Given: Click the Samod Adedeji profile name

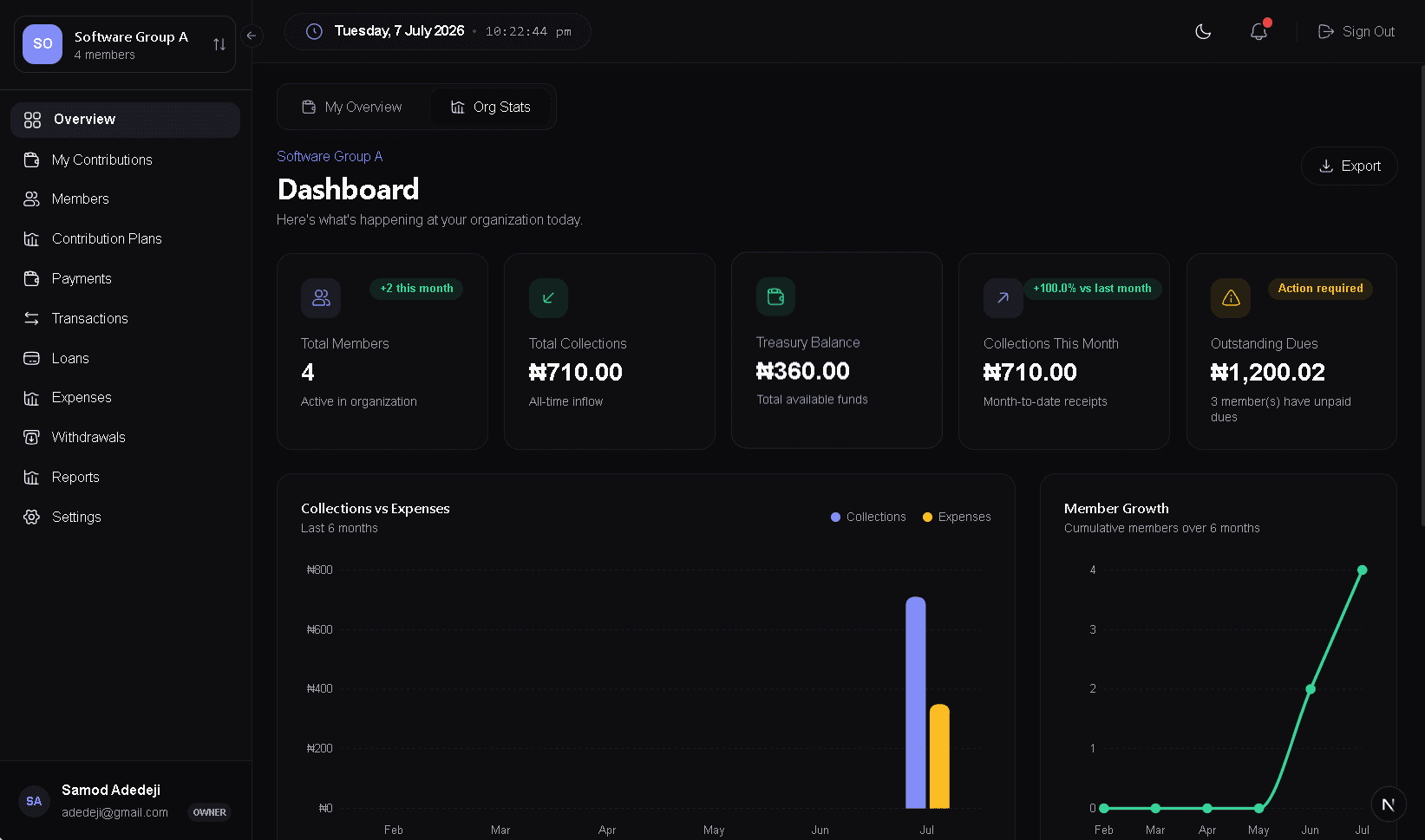Looking at the screenshot, I should [x=111, y=790].
